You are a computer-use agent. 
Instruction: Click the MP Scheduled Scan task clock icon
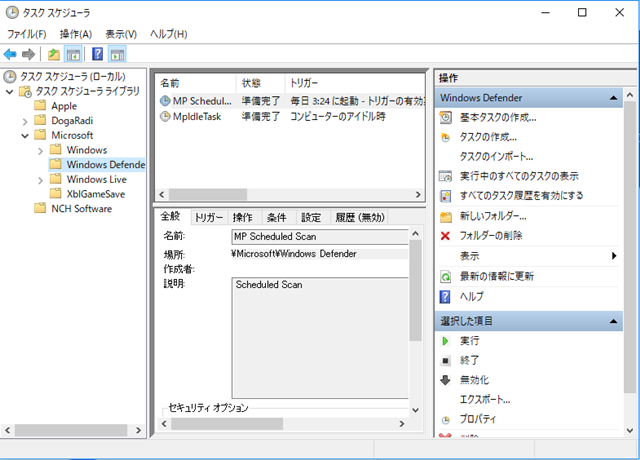click(x=165, y=101)
